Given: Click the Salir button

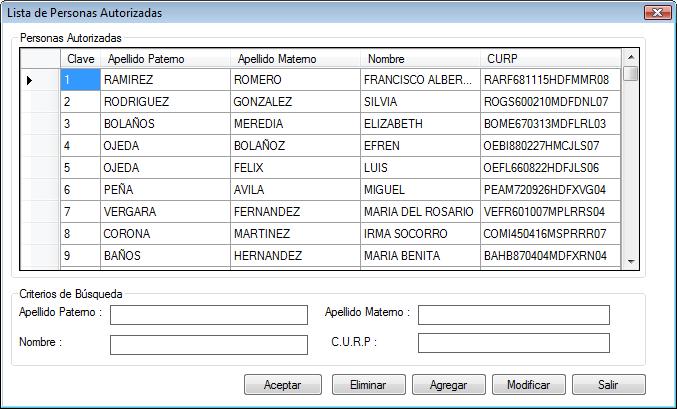Looking at the screenshot, I should [x=608, y=385].
